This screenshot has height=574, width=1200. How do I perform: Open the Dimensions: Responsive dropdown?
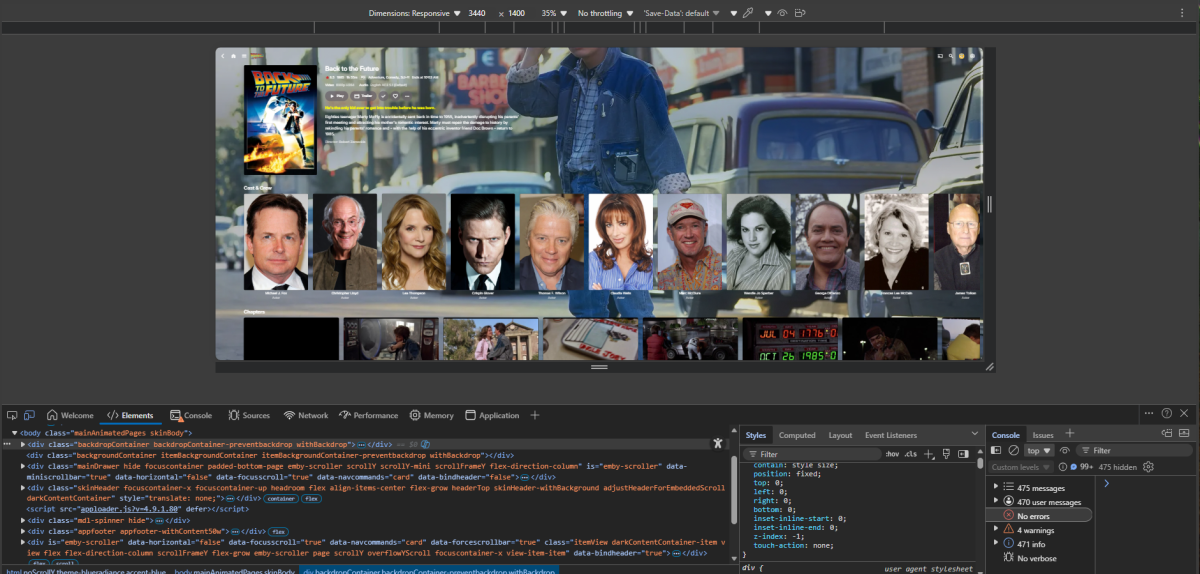coord(414,14)
